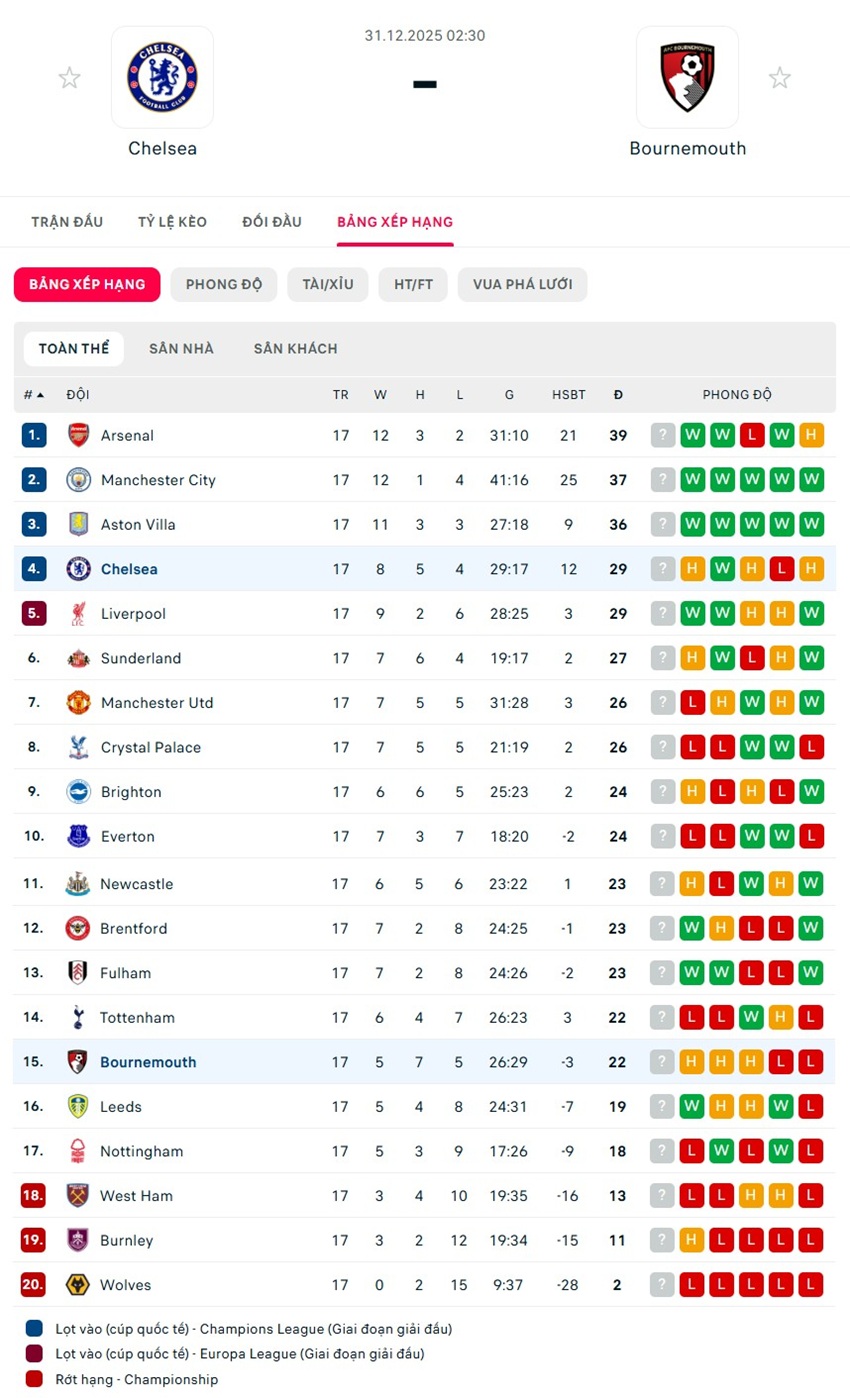850x1398 pixels.
Task: Favorite Chelsea with the left star icon
Action: point(69,78)
